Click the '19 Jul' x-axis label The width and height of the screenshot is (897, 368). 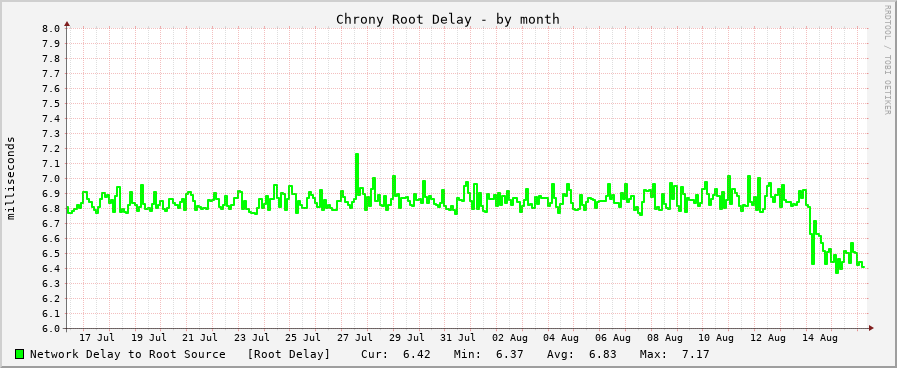tap(149, 338)
